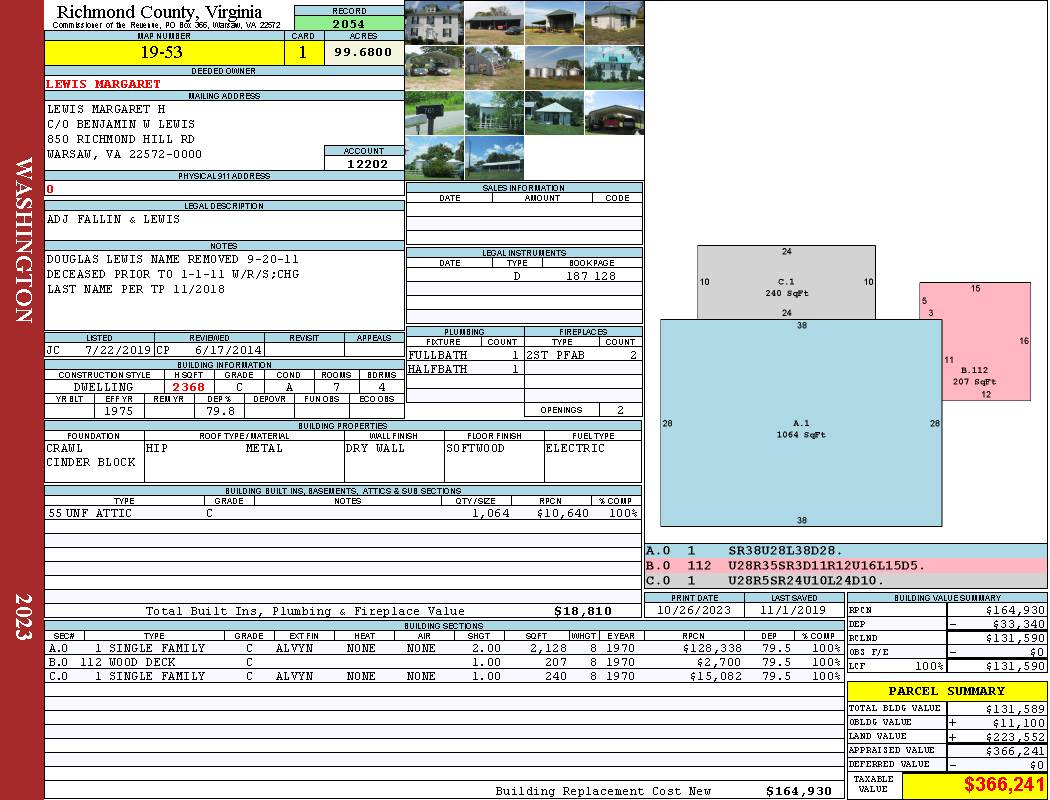Click the red H SQFT value 2368
The image size is (1050, 800).
188,387
